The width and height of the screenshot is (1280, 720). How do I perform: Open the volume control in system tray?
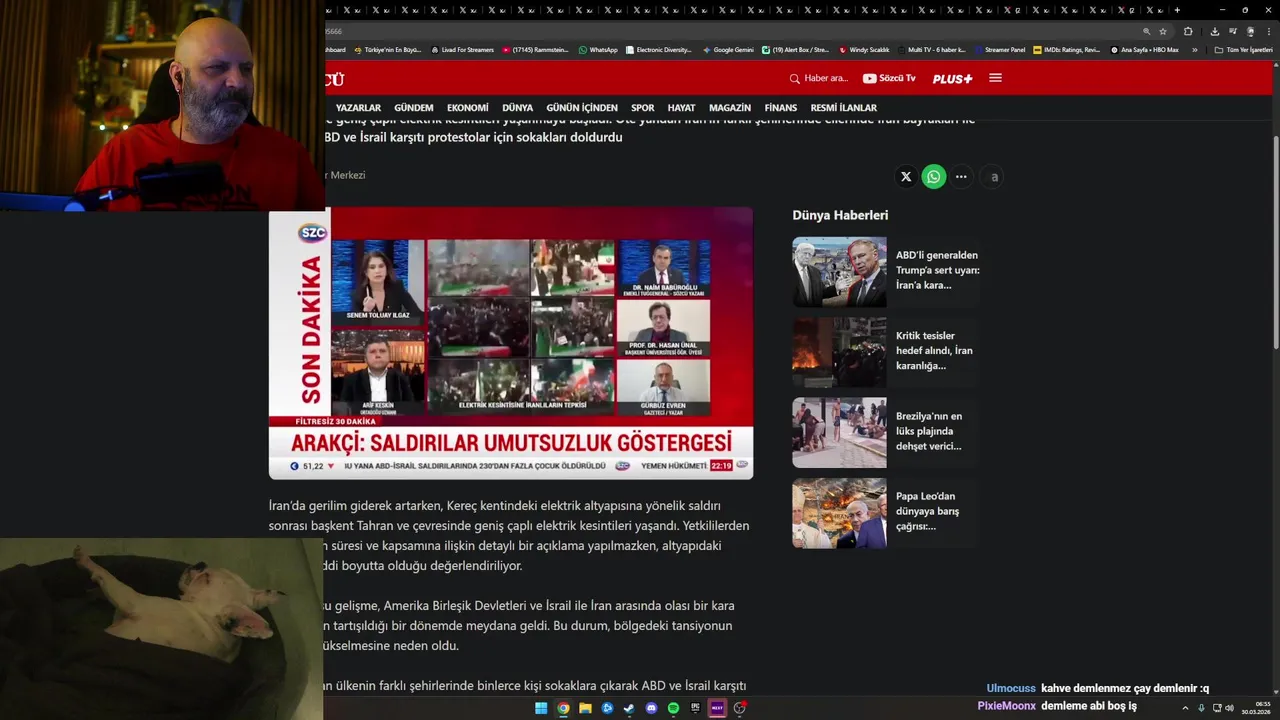[1229, 708]
